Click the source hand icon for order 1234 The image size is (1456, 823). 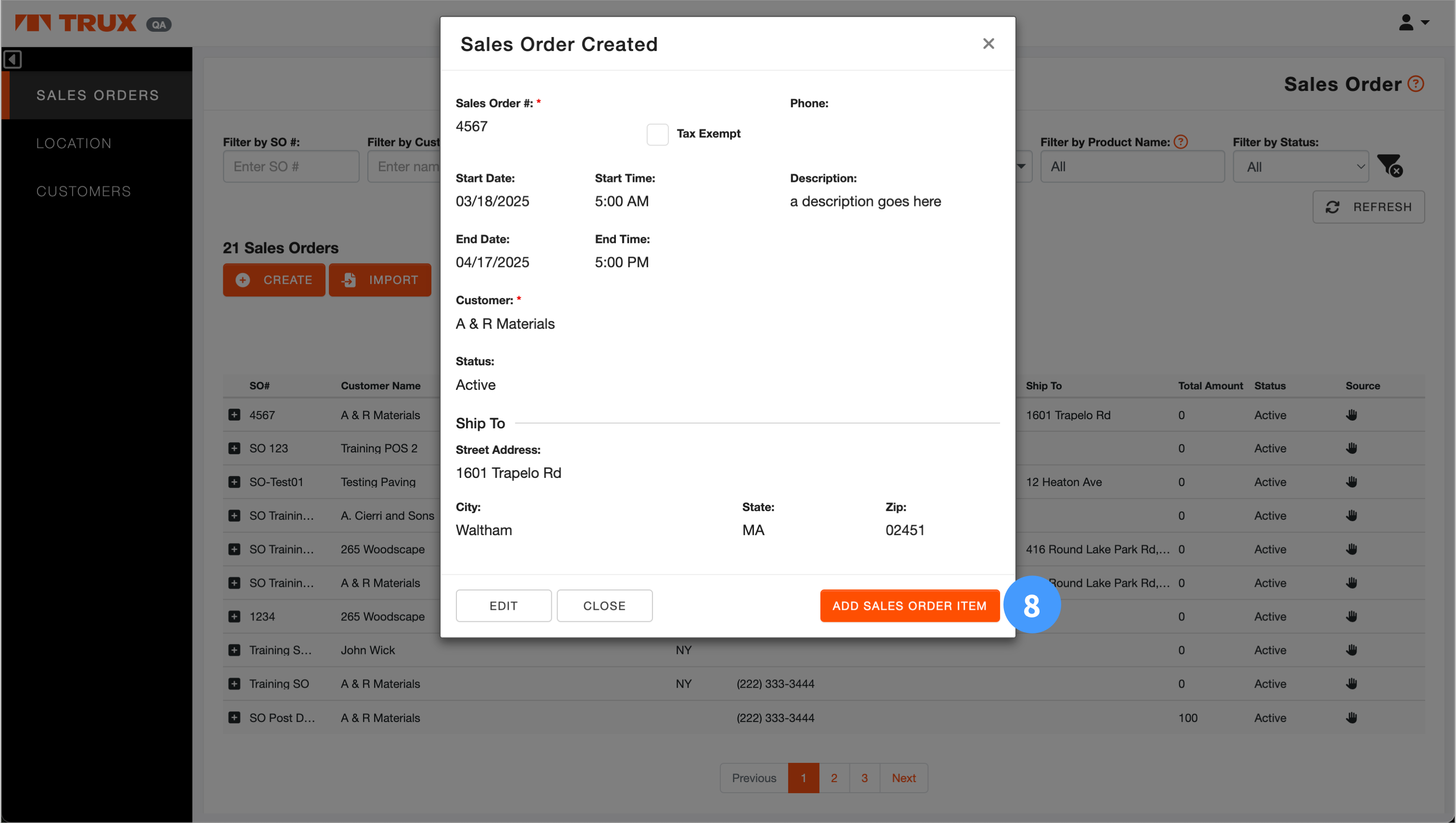(1351, 616)
